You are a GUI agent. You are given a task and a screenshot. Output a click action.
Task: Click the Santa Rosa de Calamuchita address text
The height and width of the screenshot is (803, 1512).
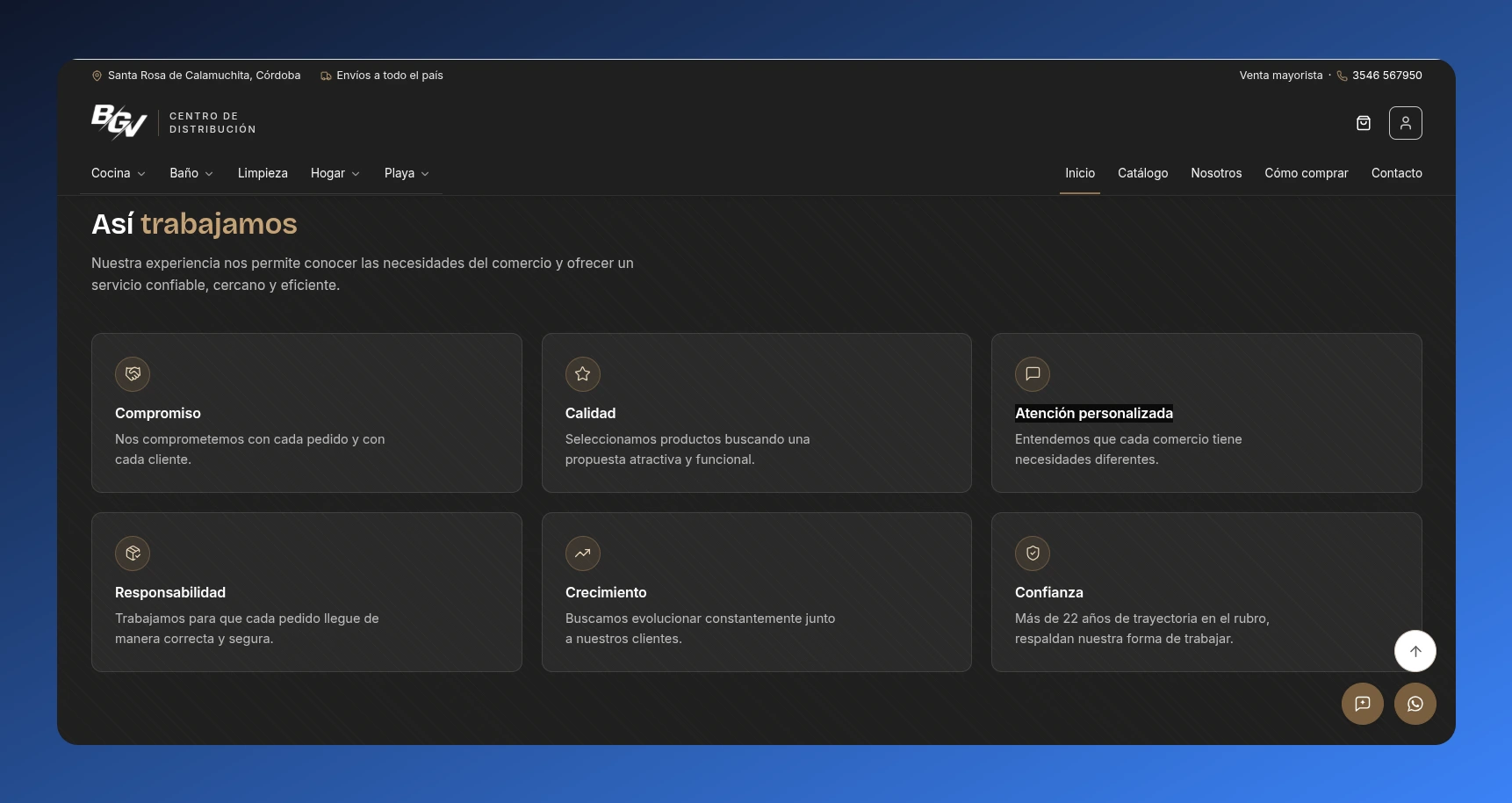(x=204, y=76)
